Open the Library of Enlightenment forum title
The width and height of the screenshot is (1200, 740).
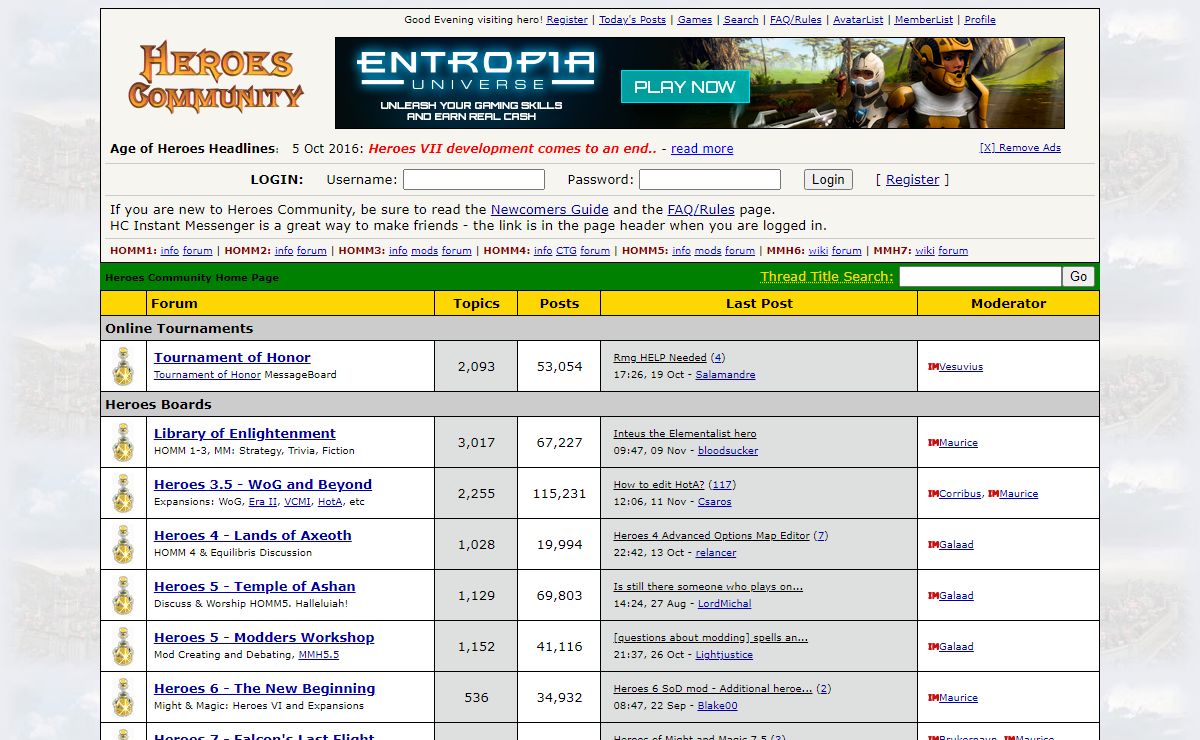click(245, 434)
